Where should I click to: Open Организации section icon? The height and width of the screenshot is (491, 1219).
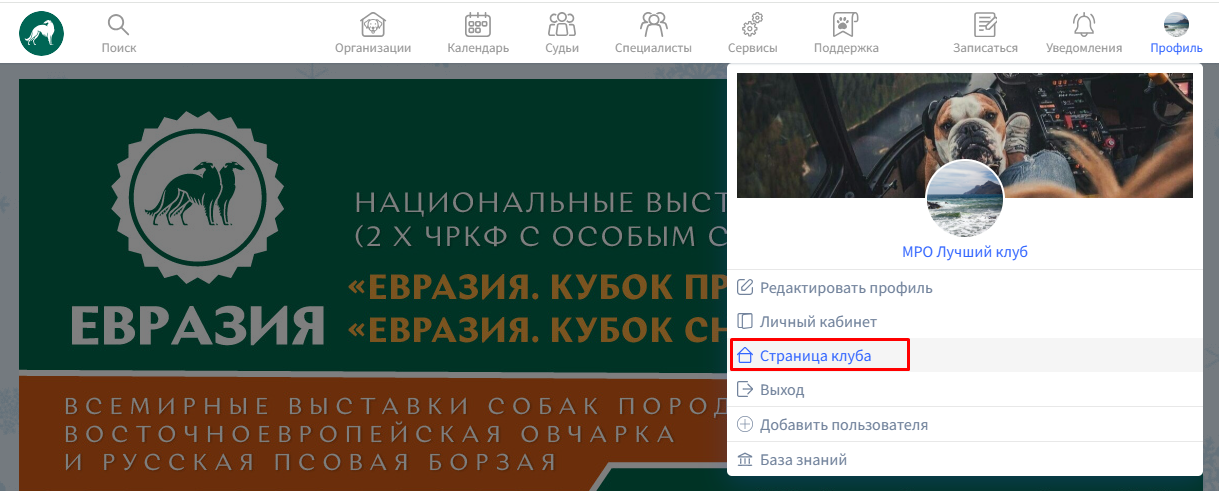(373, 25)
